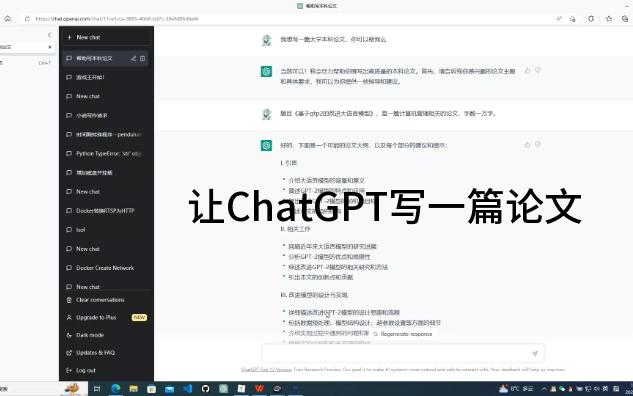Viewport: 633px width, 396px height.
Task: Close the open browser tab in vertical tabs
Action: (50, 47)
